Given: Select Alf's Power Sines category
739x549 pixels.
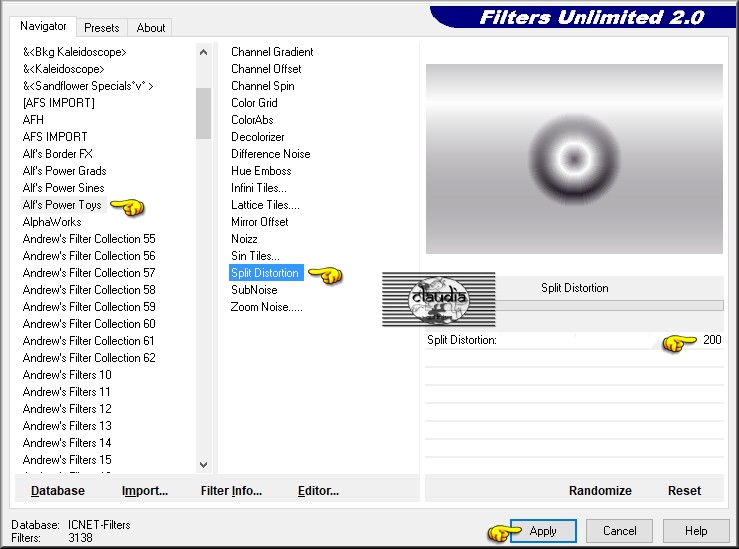Looking at the screenshot, I should (x=64, y=188).
